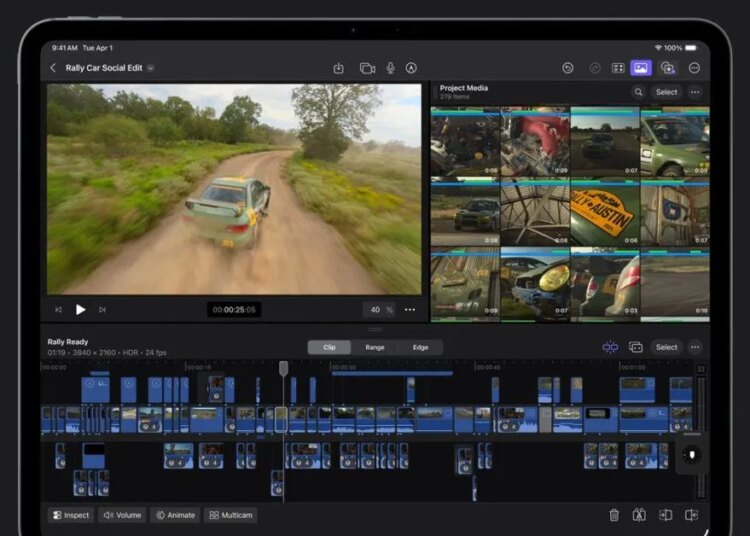Click the timeline playhead handle
750x536 pixels.
283,368
